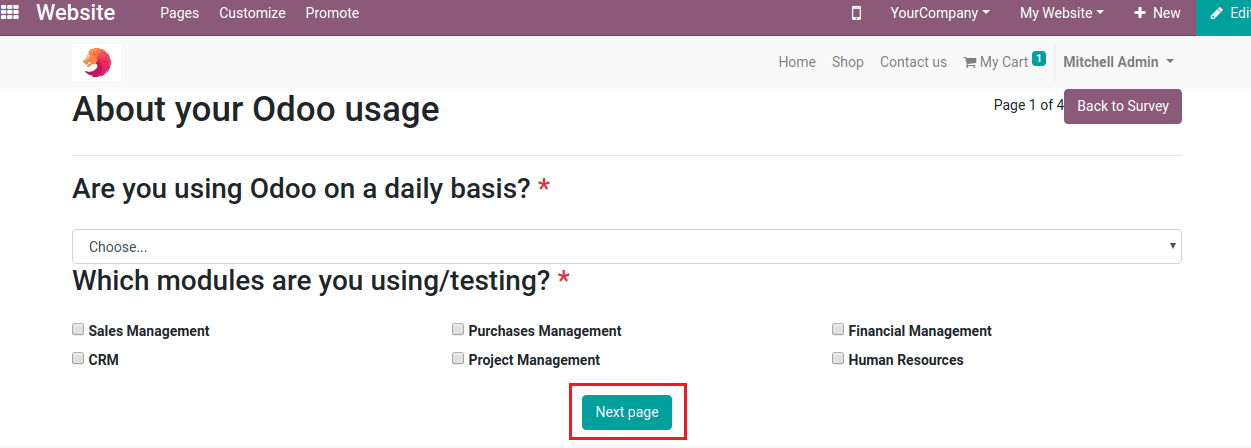Check the Sales Management checkbox
The height and width of the screenshot is (448, 1251).
[78, 329]
